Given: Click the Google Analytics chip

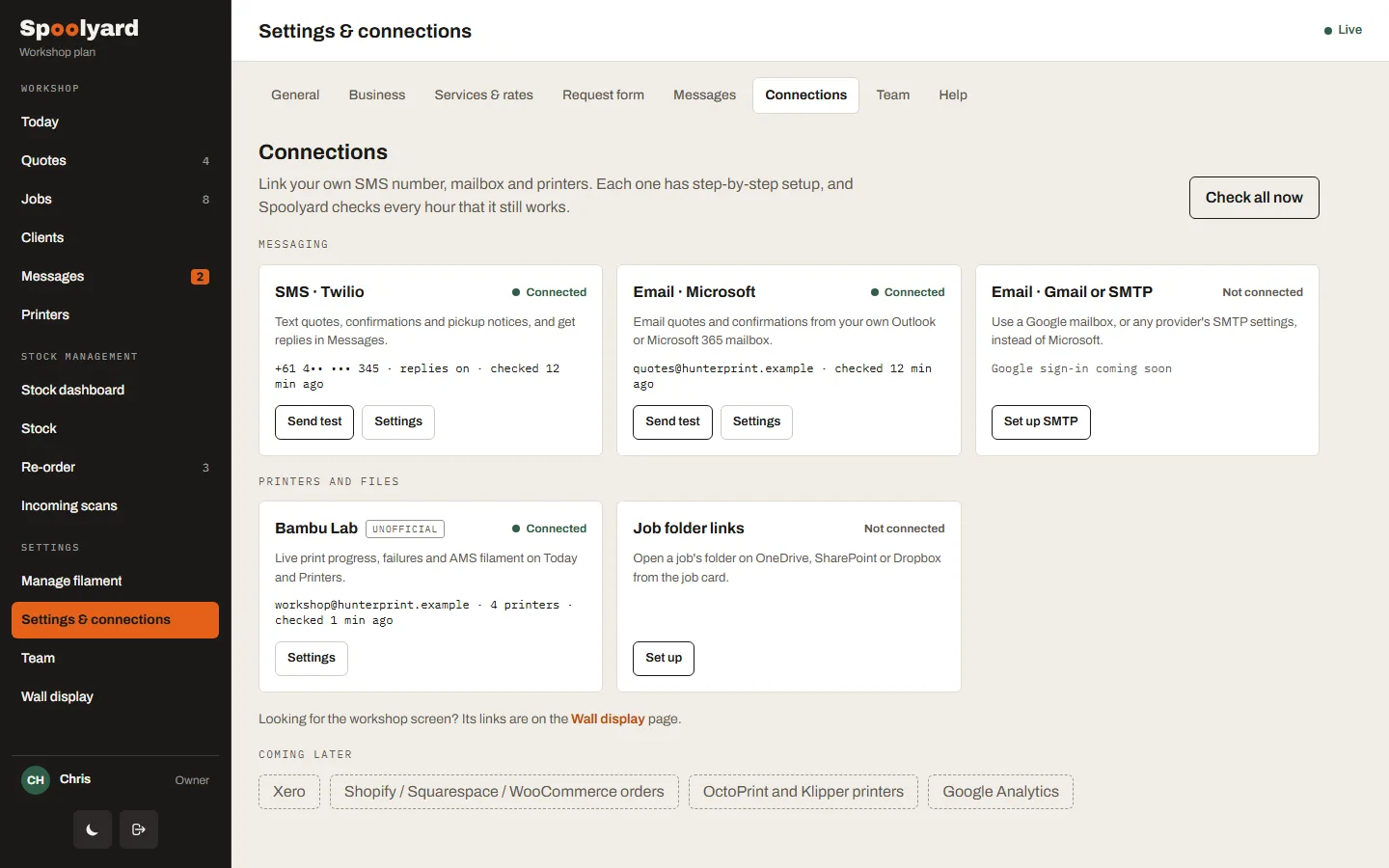Looking at the screenshot, I should (x=1000, y=792).
